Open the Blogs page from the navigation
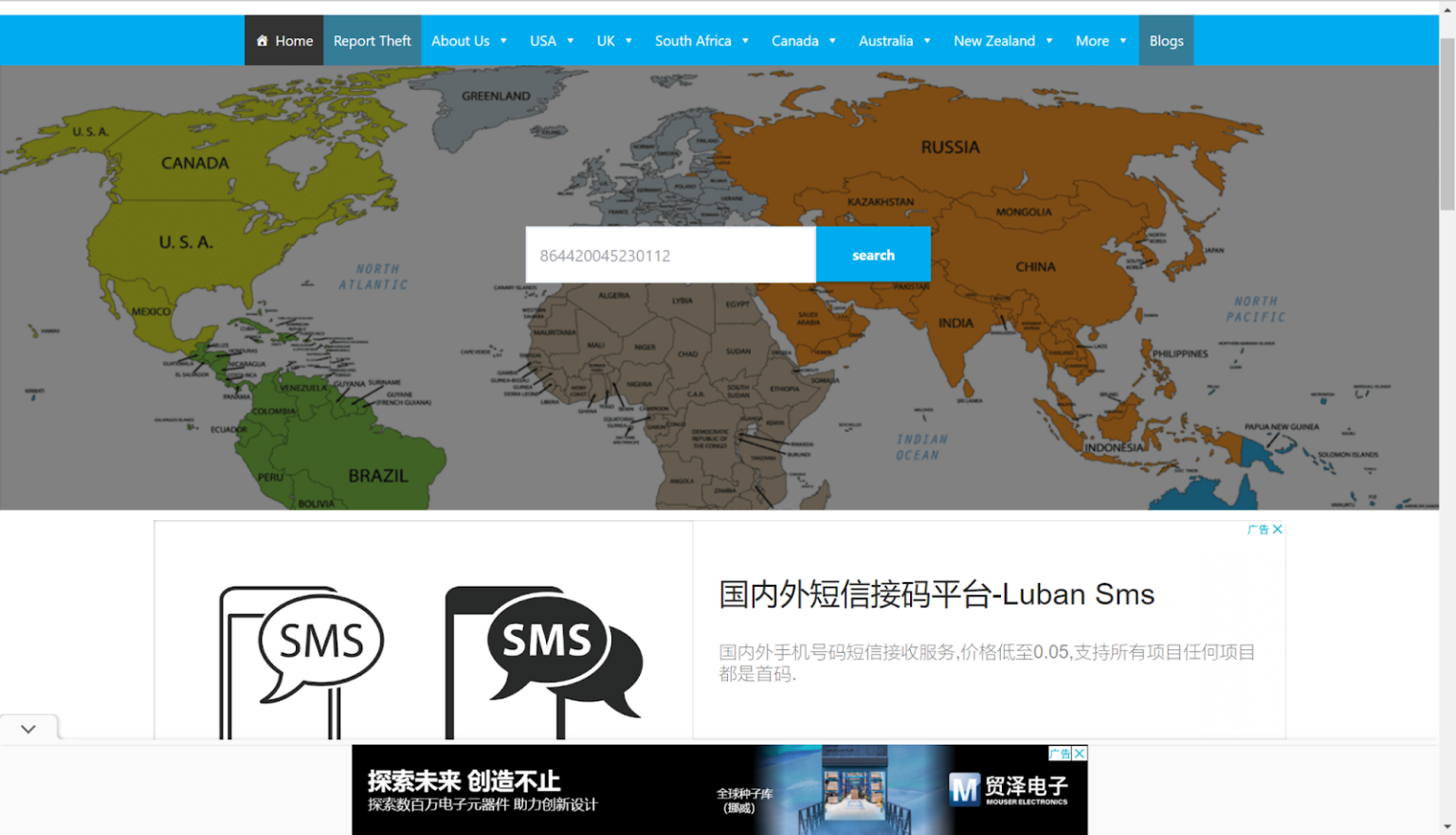The image size is (1456, 835). 1166,40
